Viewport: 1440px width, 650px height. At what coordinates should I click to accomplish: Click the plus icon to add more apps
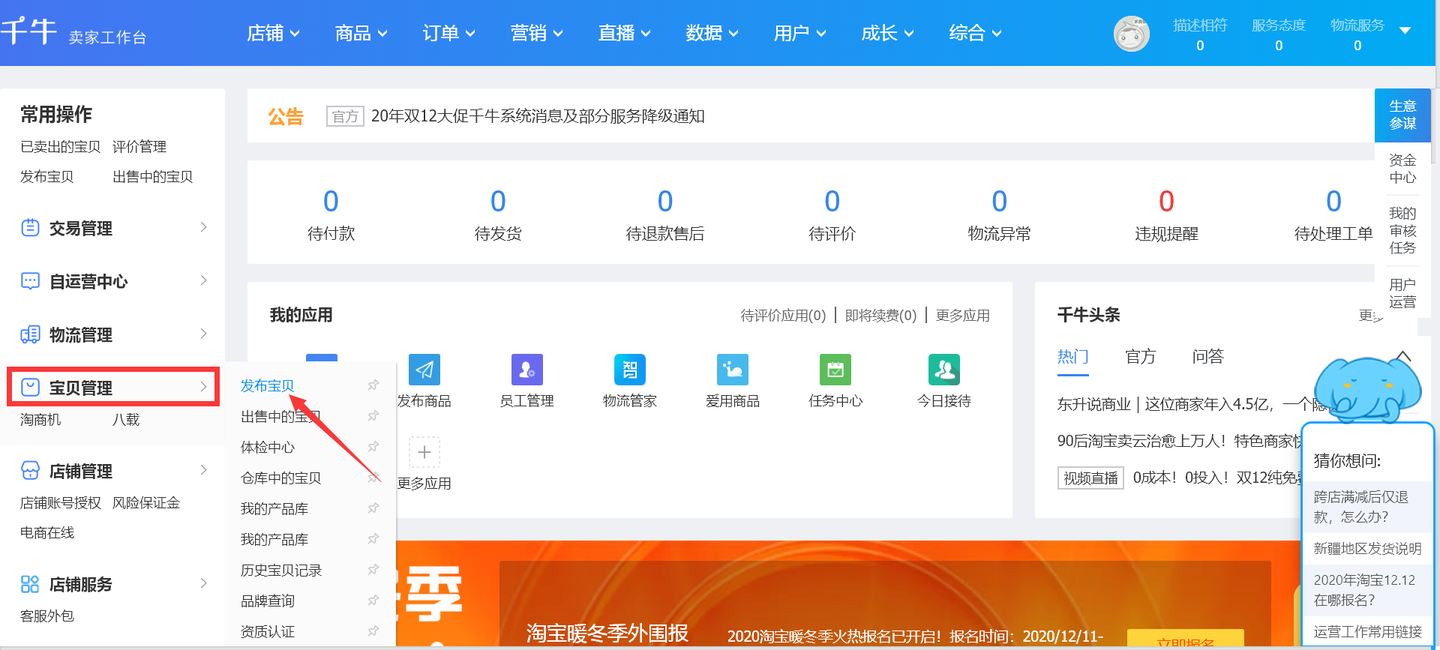[424, 453]
